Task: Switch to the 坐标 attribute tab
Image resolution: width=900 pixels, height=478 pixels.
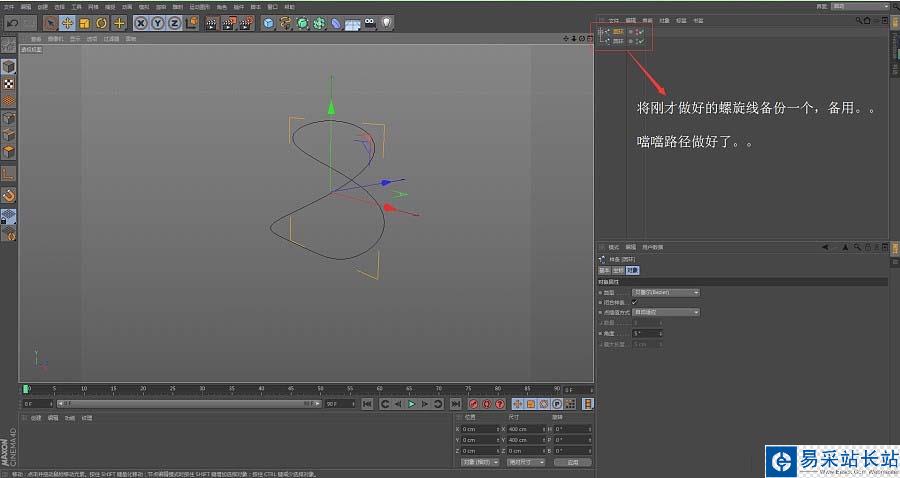Action: pos(618,270)
